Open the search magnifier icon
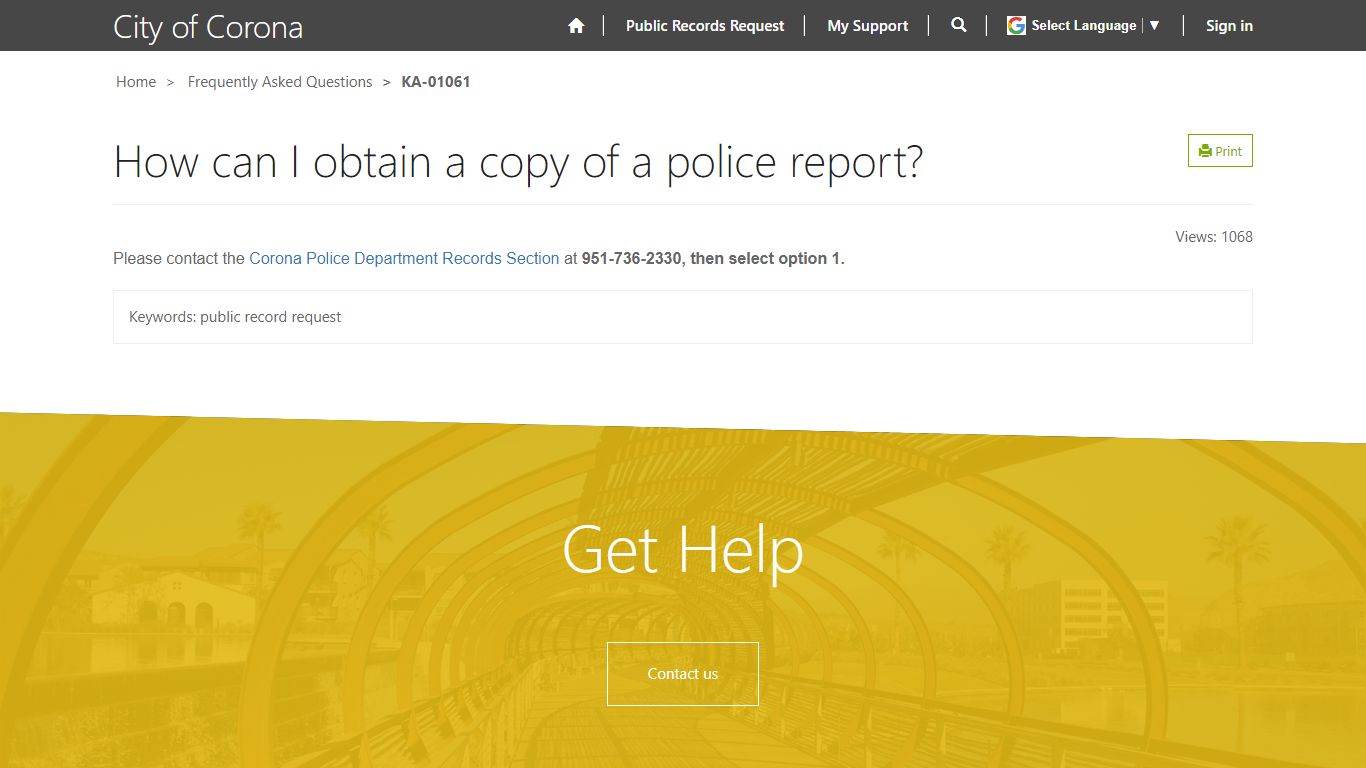 [x=959, y=25]
